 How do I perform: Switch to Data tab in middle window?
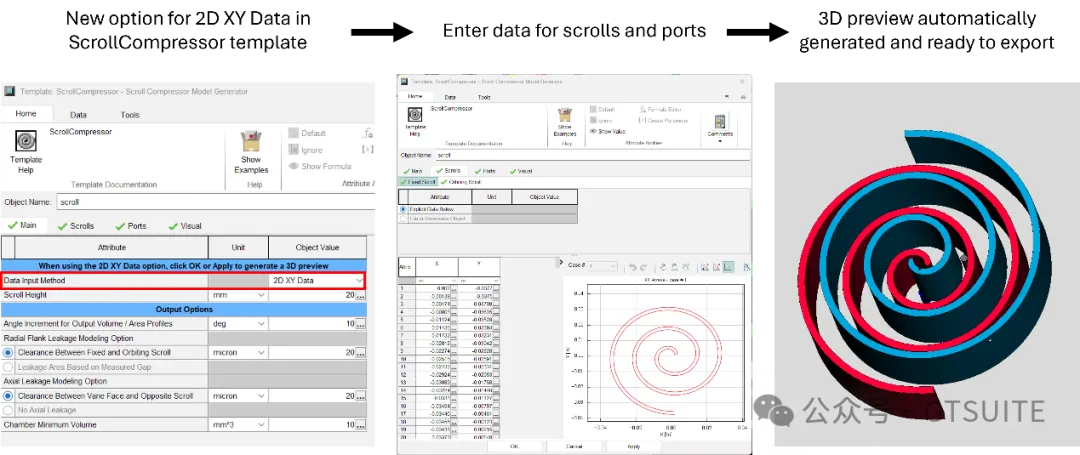tap(450, 98)
